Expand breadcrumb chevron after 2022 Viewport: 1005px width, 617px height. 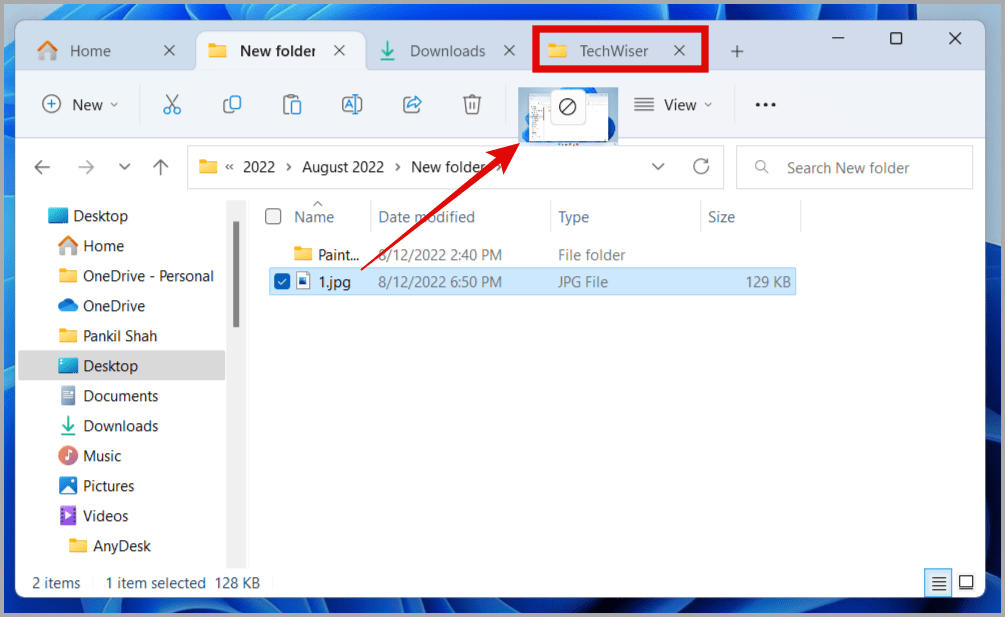tap(288, 167)
